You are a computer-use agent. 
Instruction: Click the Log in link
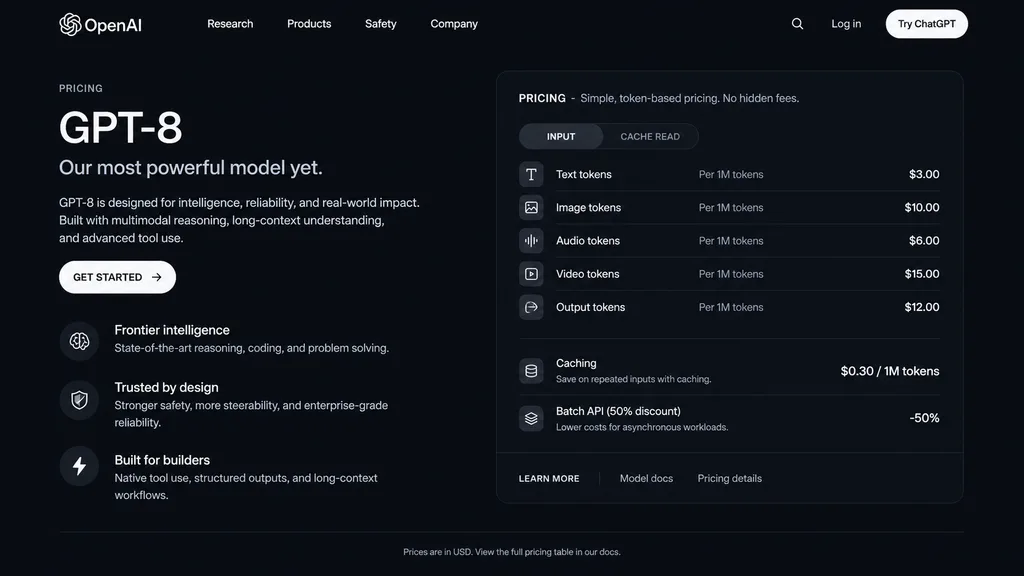click(846, 24)
